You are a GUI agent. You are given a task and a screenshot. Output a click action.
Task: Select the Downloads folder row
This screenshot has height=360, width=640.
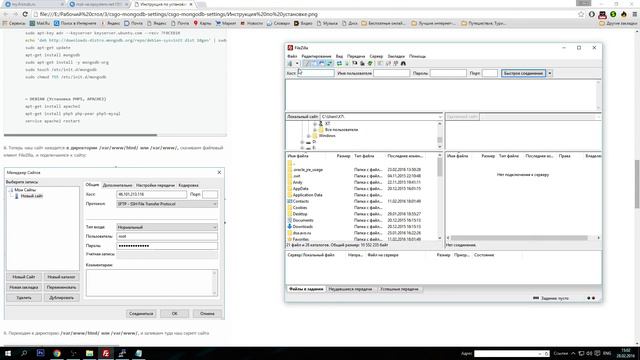(302, 227)
